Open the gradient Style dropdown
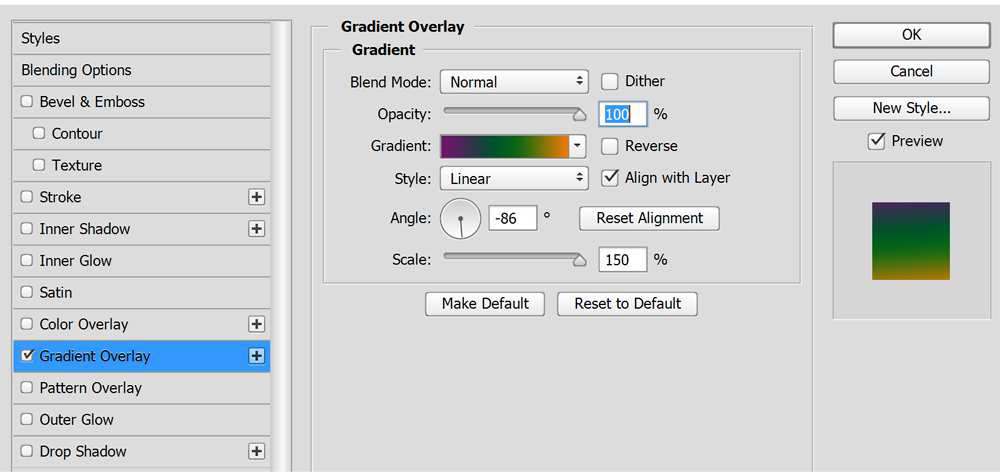1000x472 pixels. click(x=514, y=179)
